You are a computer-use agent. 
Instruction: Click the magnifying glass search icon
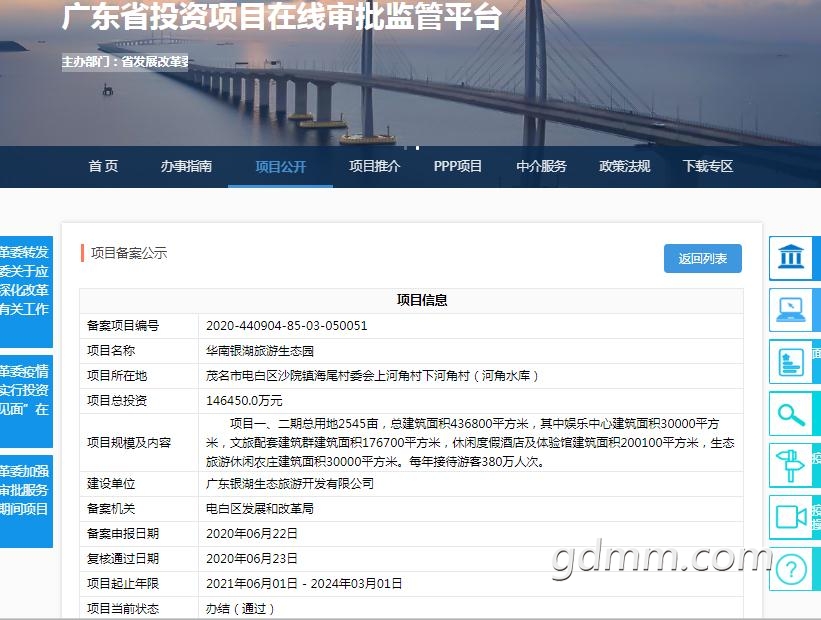tap(791, 415)
